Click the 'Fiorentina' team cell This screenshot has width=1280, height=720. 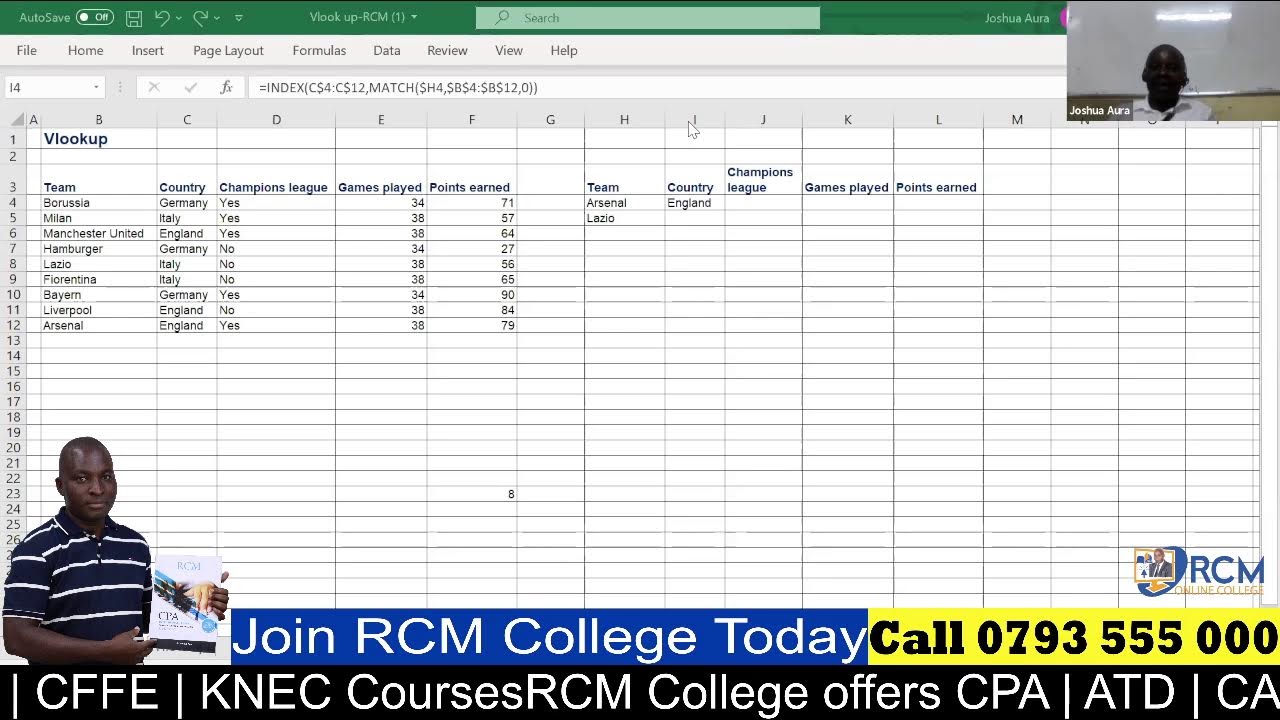98,280
